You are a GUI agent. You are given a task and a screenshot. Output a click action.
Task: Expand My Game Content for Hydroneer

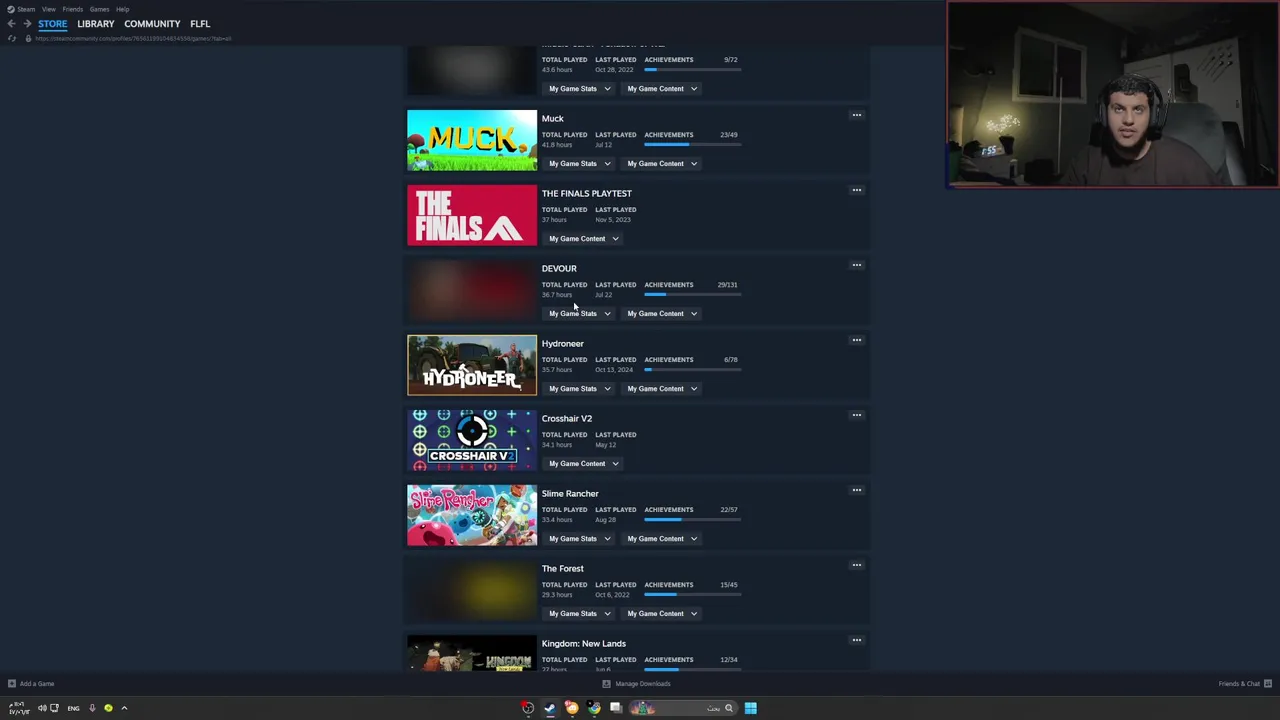(662, 389)
